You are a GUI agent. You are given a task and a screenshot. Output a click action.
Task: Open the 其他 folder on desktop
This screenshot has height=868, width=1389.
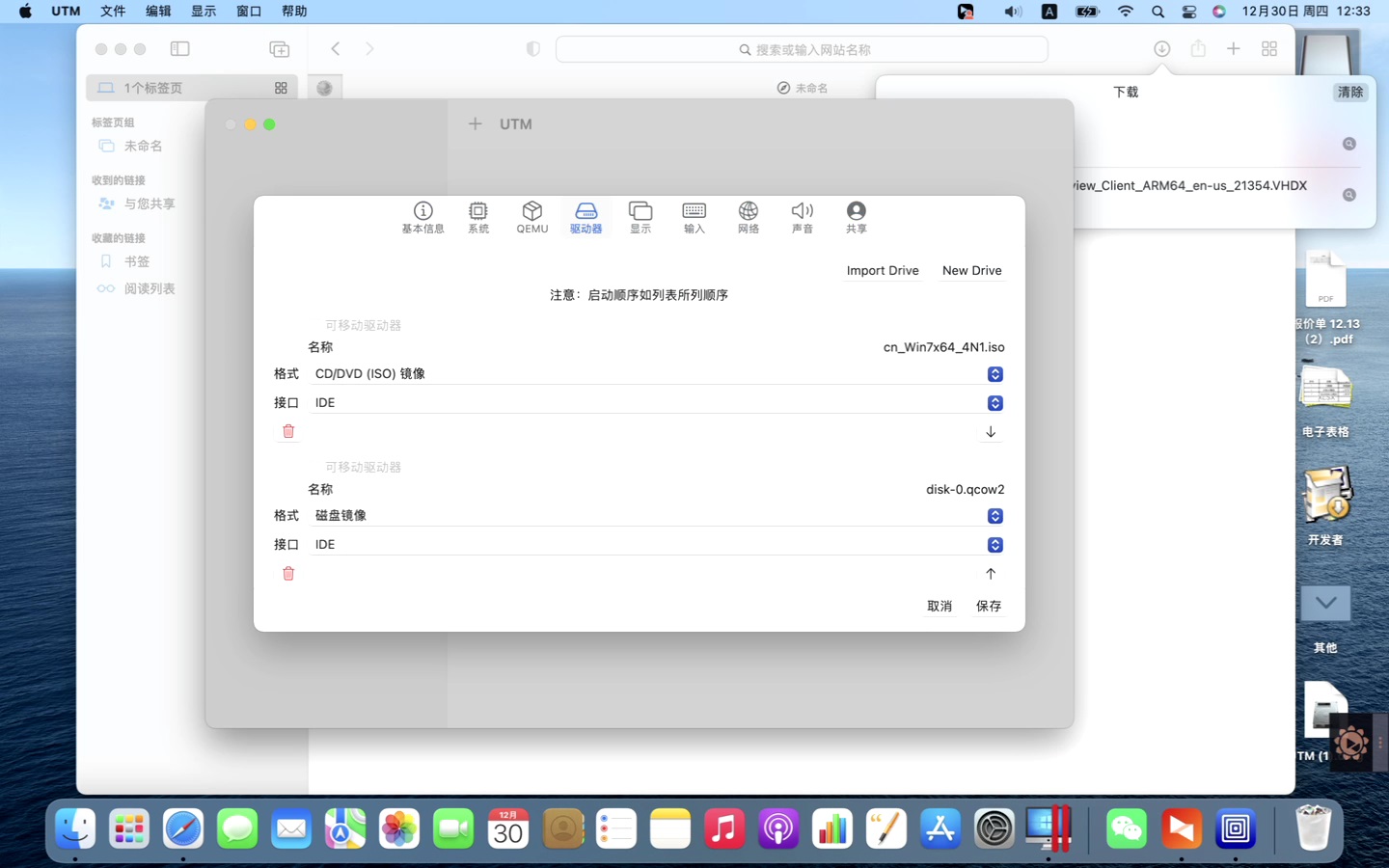coord(1325,617)
